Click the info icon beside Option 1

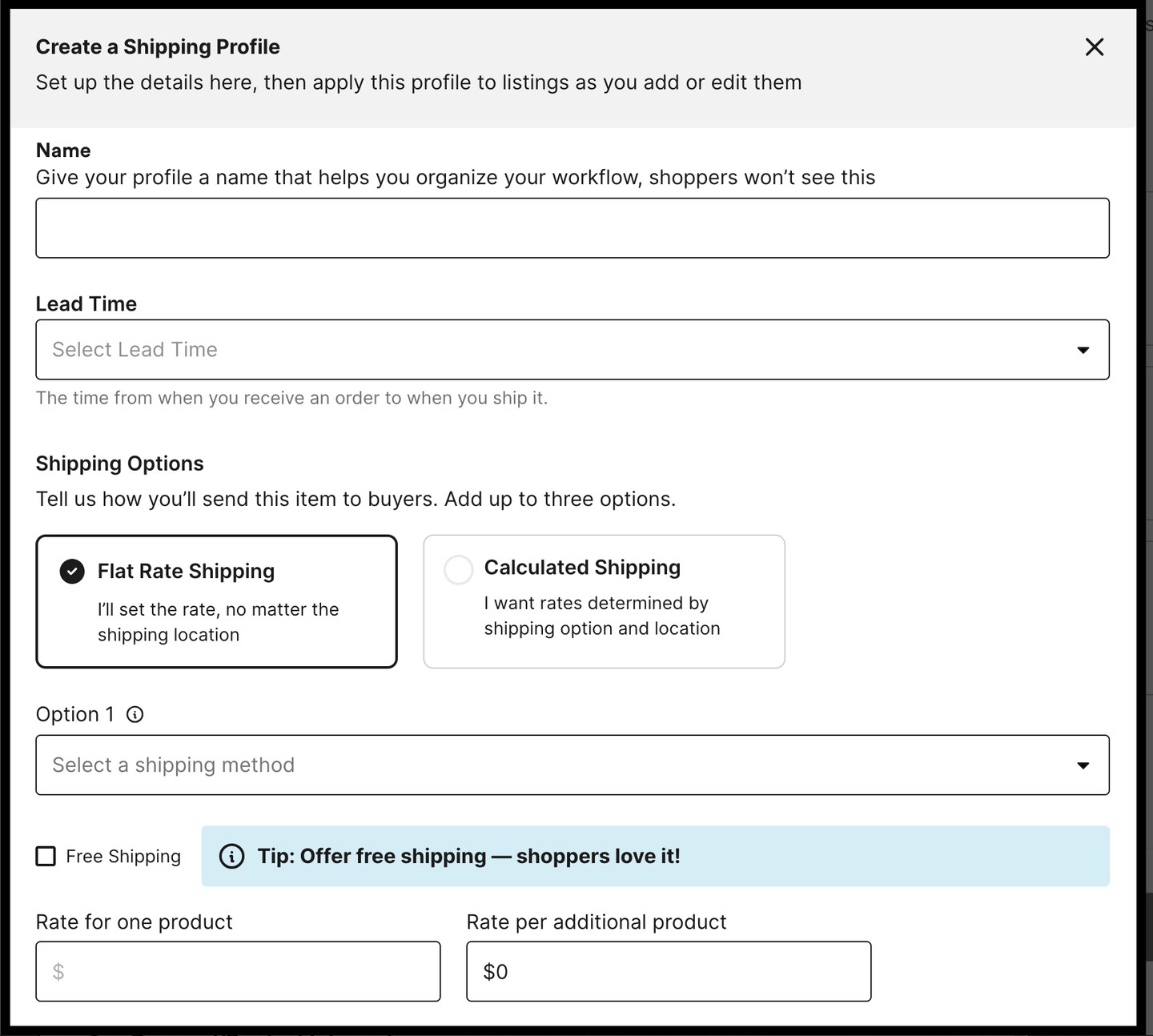(136, 714)
